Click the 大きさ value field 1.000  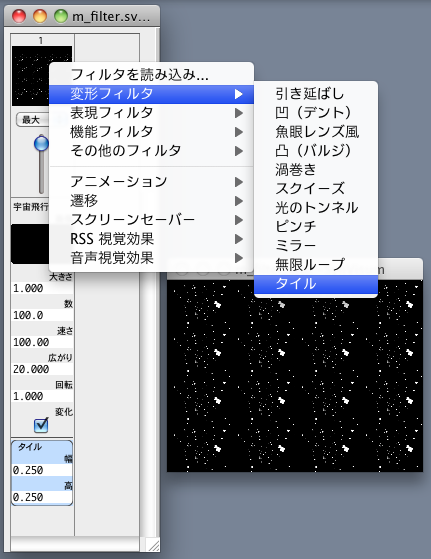(x=42, y=288)
